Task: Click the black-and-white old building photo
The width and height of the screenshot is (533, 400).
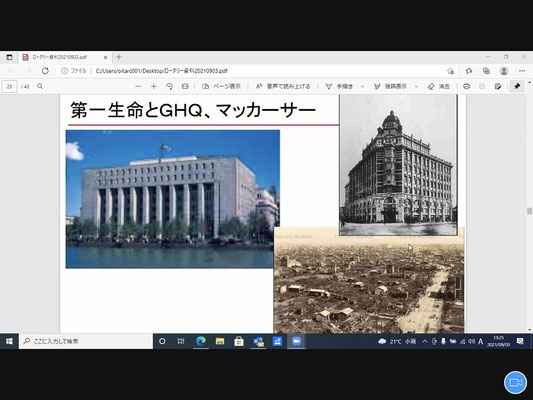Action: (398, 165)
